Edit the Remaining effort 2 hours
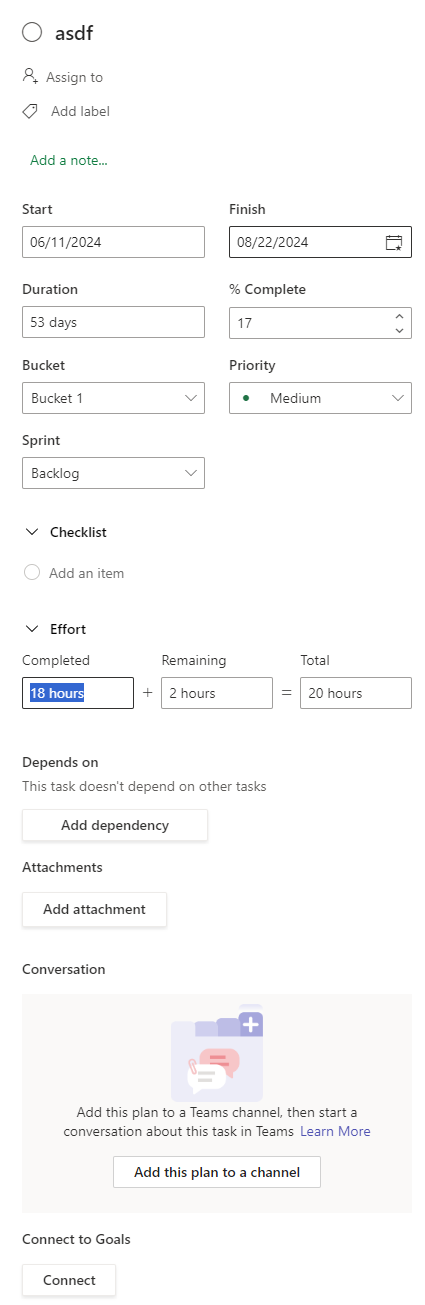Viewport: 425px width, 1305px height. pos(217,693)
